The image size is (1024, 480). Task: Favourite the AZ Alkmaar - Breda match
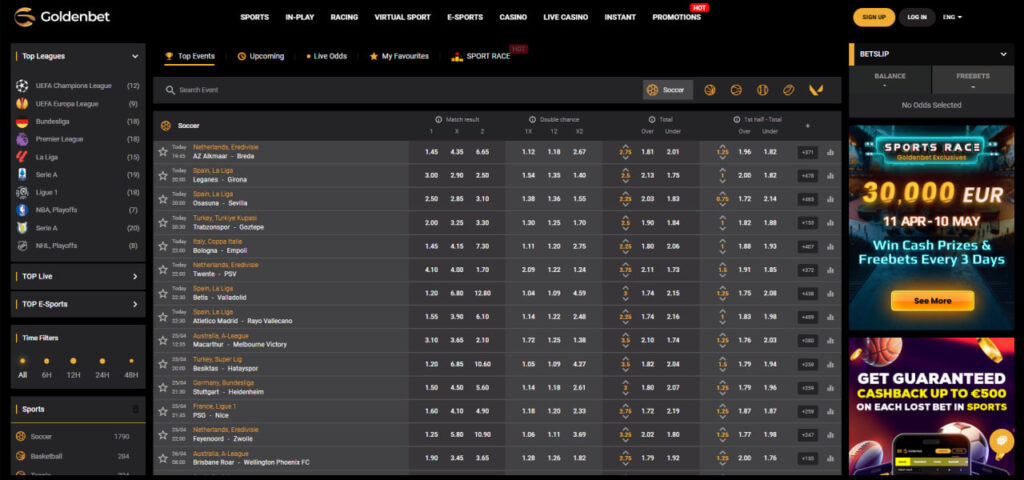tap(163, 152)
